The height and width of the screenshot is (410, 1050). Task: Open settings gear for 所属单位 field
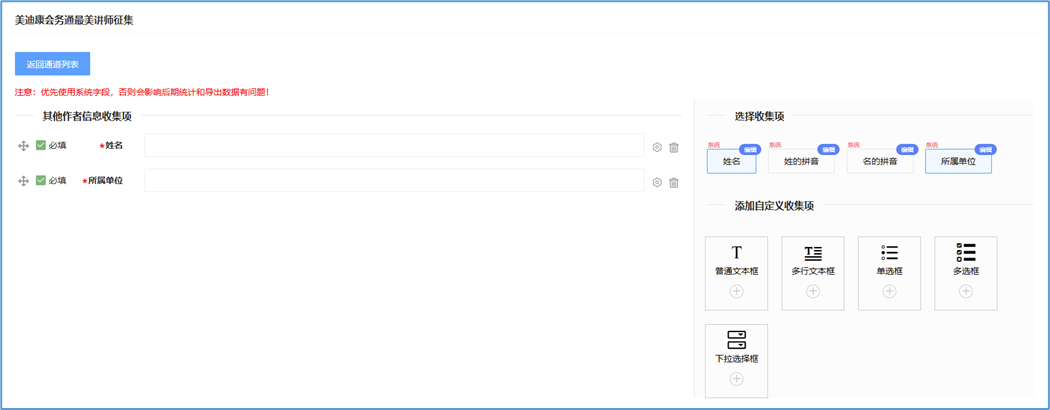click(657, 182)
